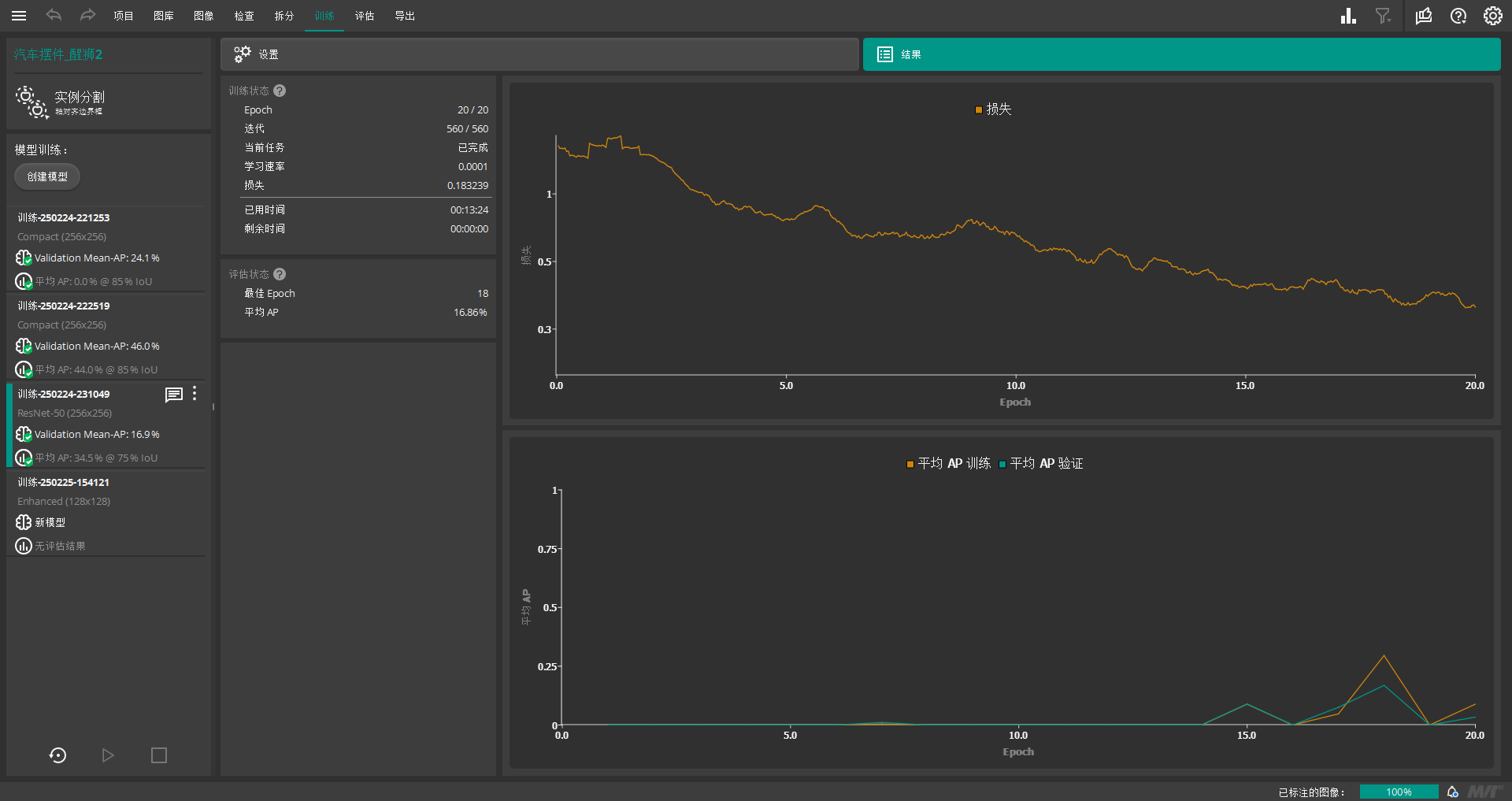Switch to the 图库 tab
Image resolution: width=1512 pixels, height=801 pixels.
(164, 16)
